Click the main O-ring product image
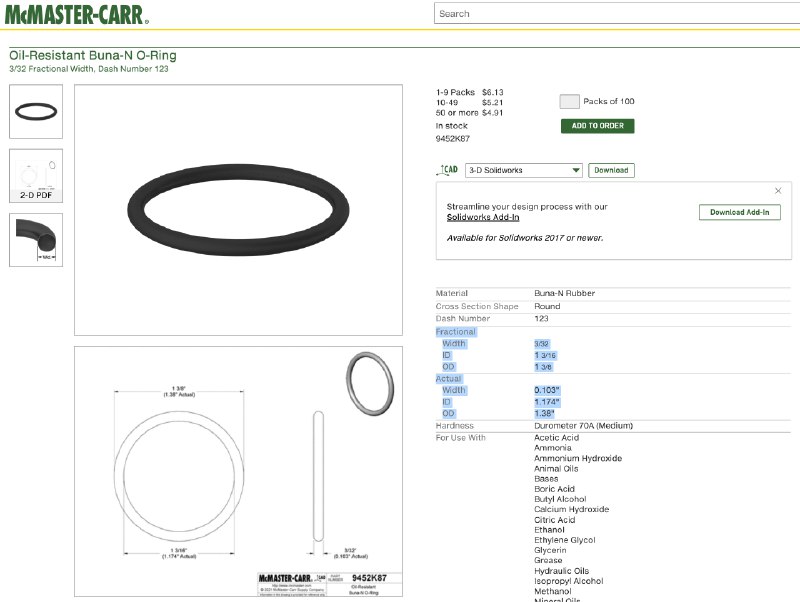The image size is (800, 602). tap(238, 210)
